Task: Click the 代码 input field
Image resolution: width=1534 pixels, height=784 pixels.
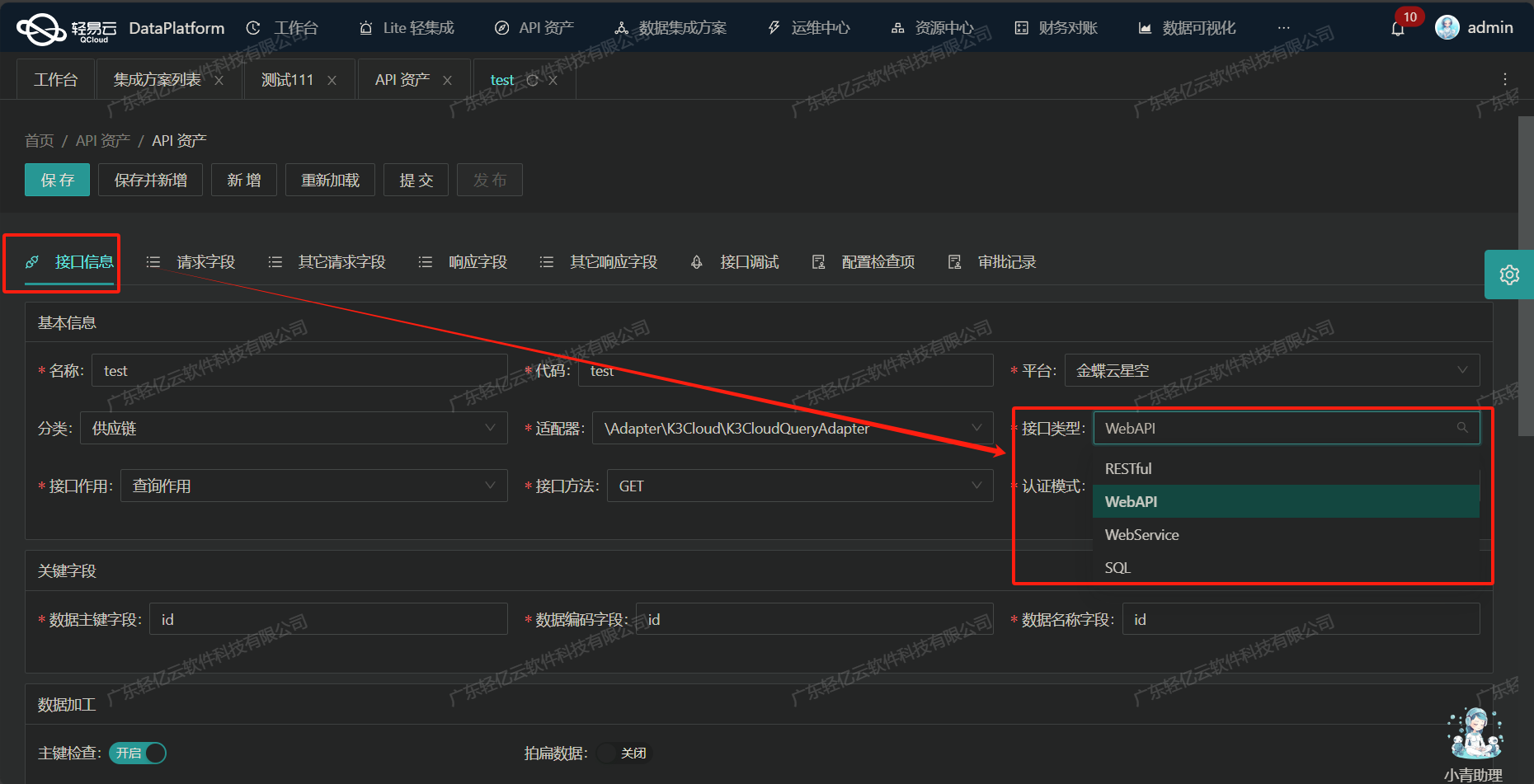Action: [786, 370]
